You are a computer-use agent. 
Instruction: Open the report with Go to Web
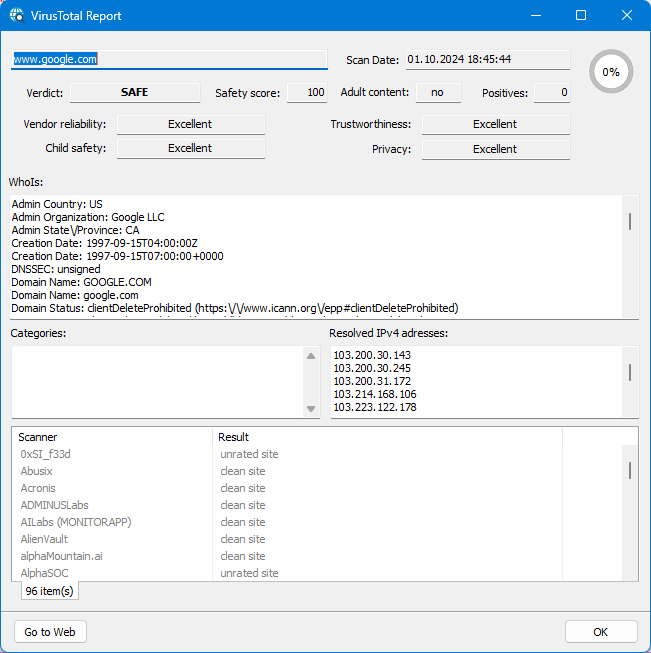point(50,632)
